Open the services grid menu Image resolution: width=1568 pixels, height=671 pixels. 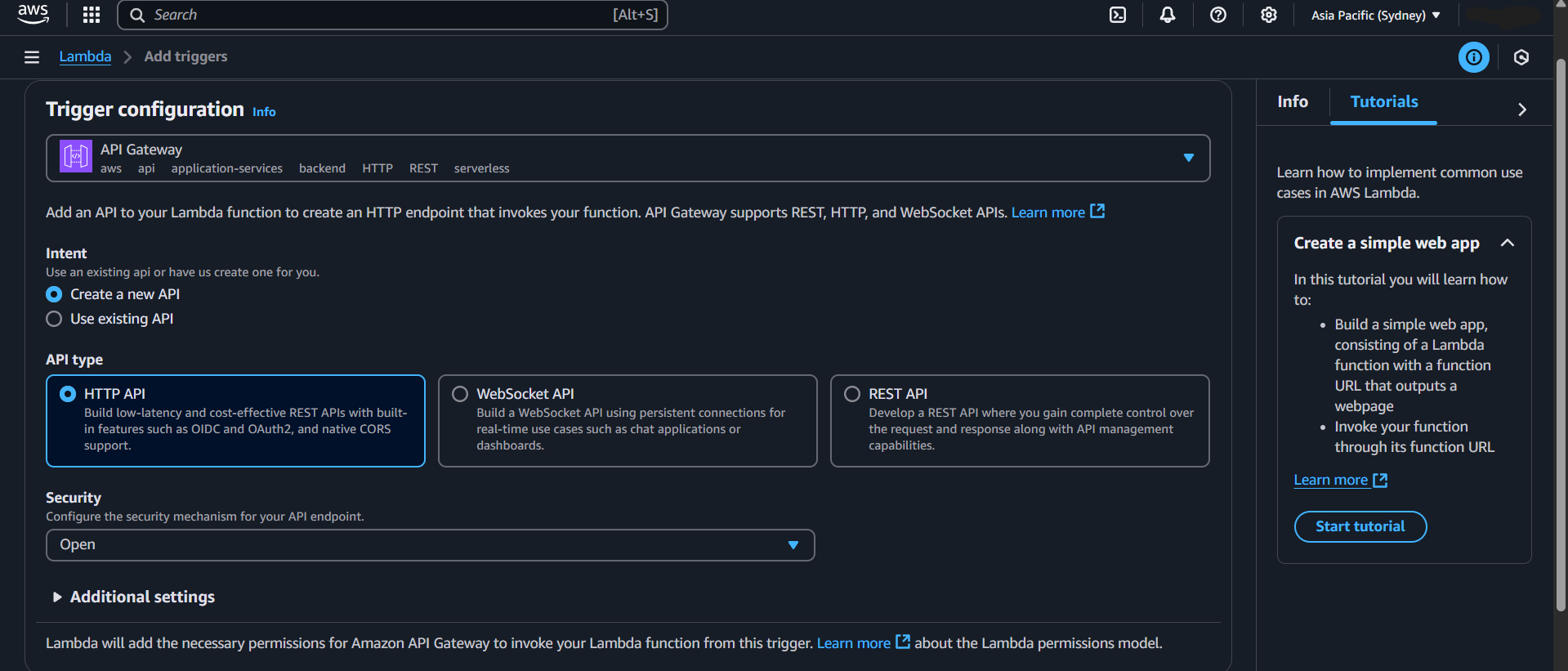point(92,15)
